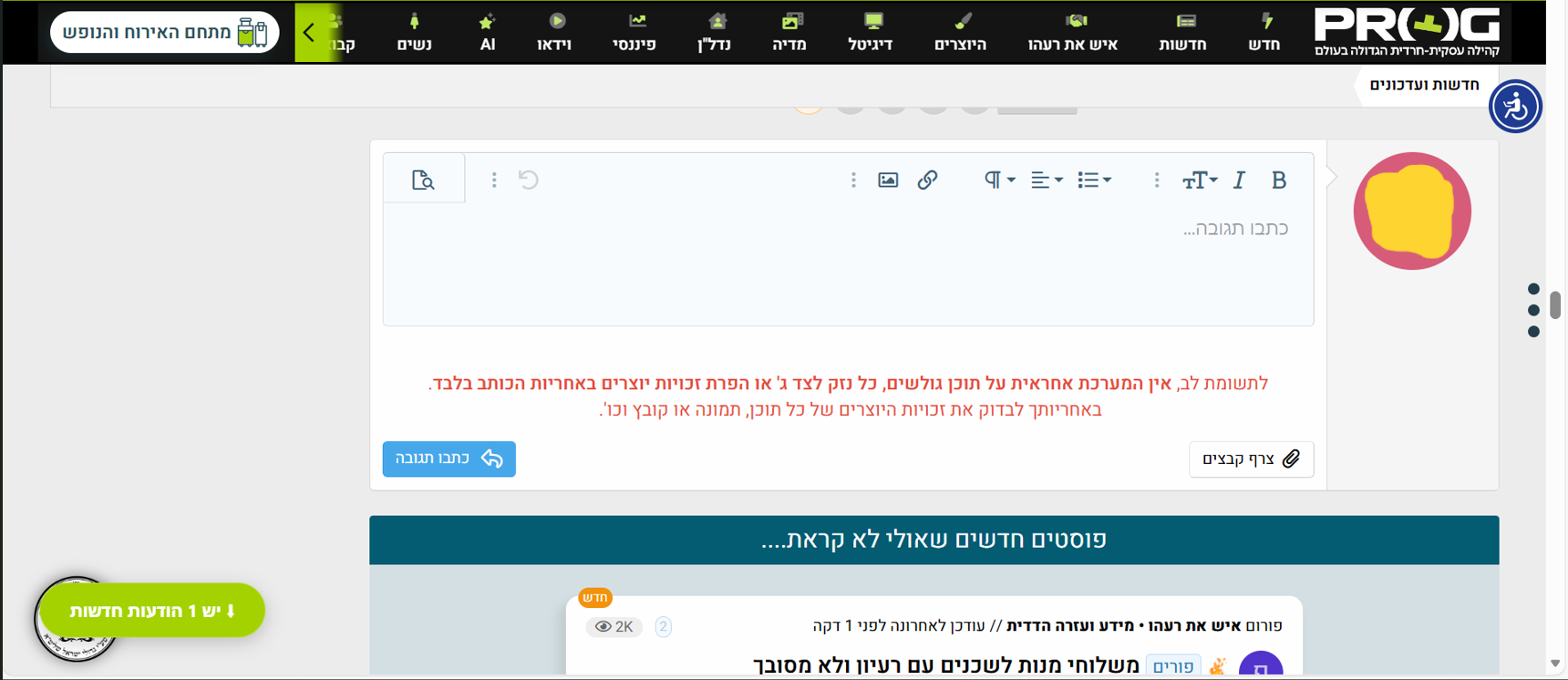Attach files with צרף קבצים button
The height and width of the screenshot is (680, 1568).
pos(1251,459)
